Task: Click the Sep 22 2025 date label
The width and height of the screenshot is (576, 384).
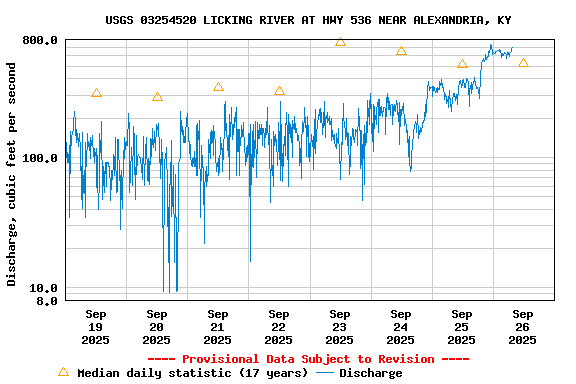Action: [278, 327]
